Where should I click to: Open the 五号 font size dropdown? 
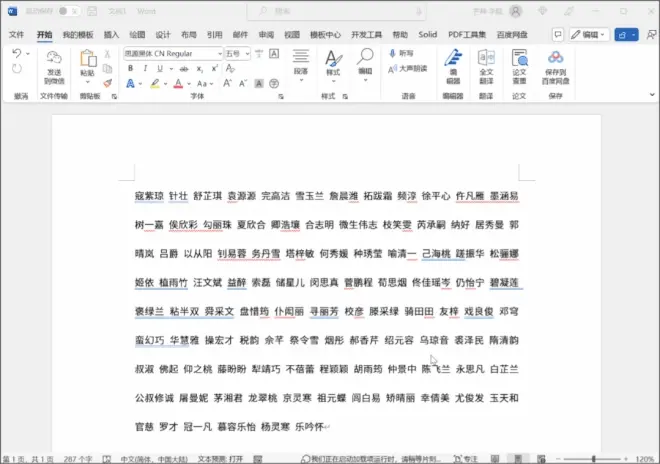click(248, 54)
